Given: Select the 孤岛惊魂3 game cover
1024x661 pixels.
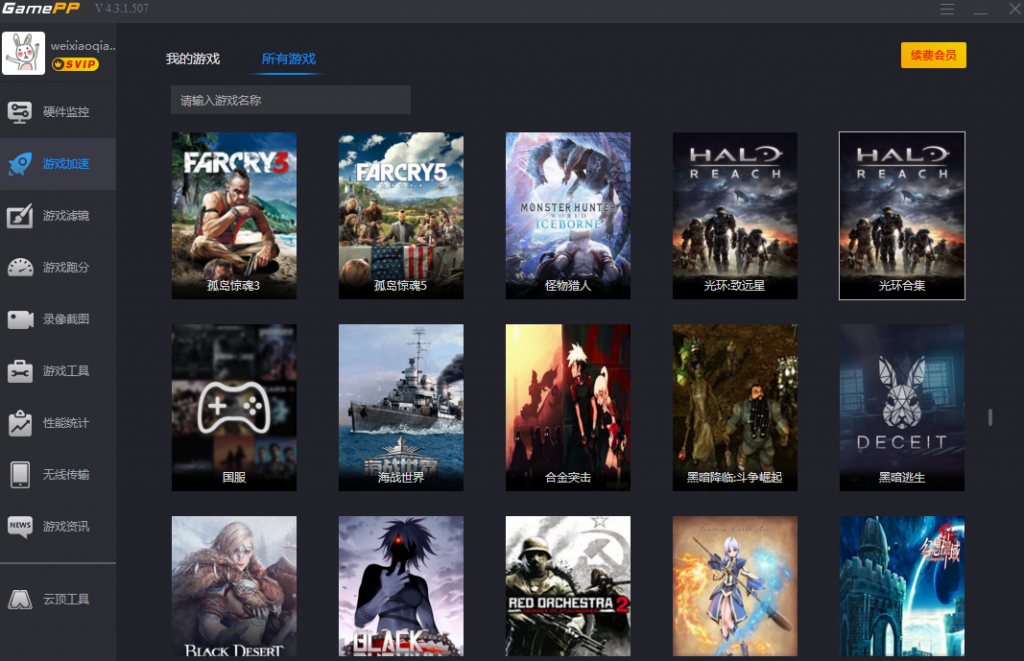Looking at the screenshot, I should click(x=234, y=216).
